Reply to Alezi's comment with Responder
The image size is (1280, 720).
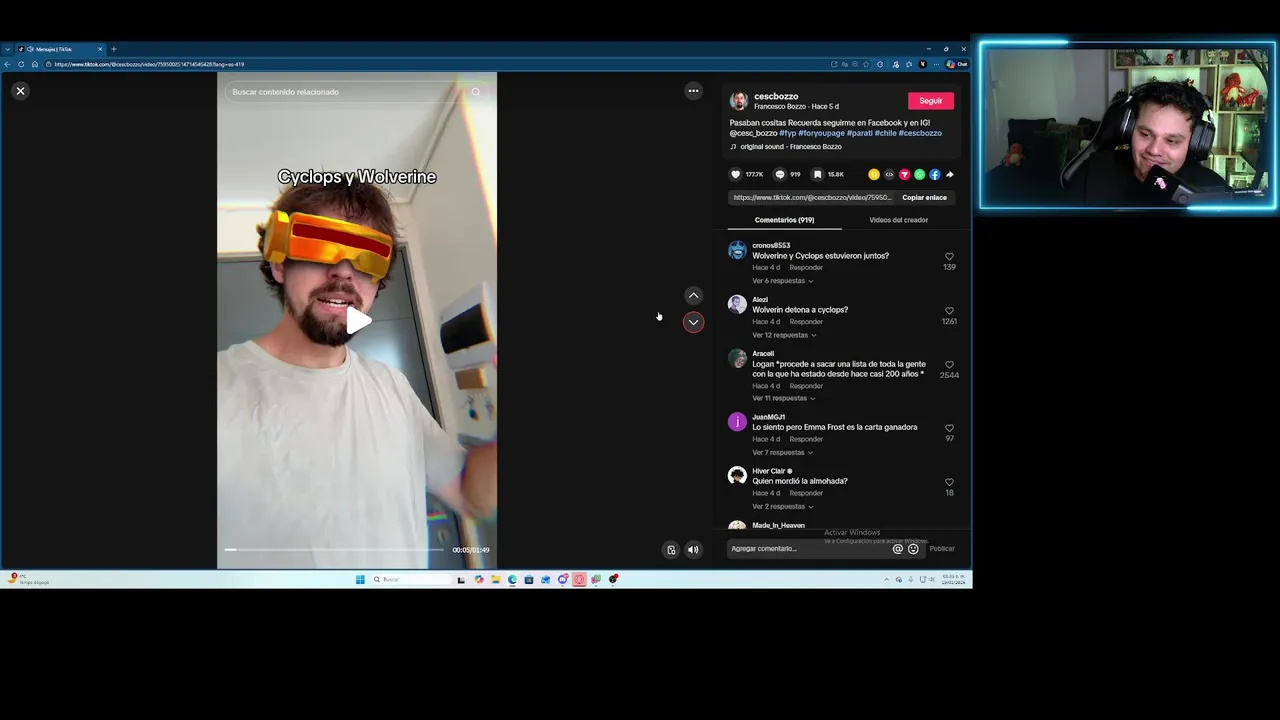tap(806, 322)
